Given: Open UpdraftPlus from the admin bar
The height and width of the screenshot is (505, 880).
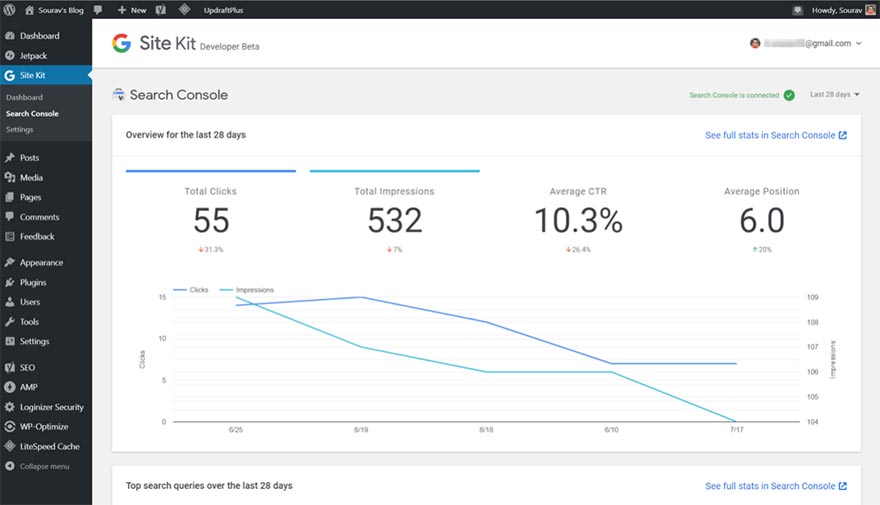Looking at the screenshot, I should pos(223,10).
